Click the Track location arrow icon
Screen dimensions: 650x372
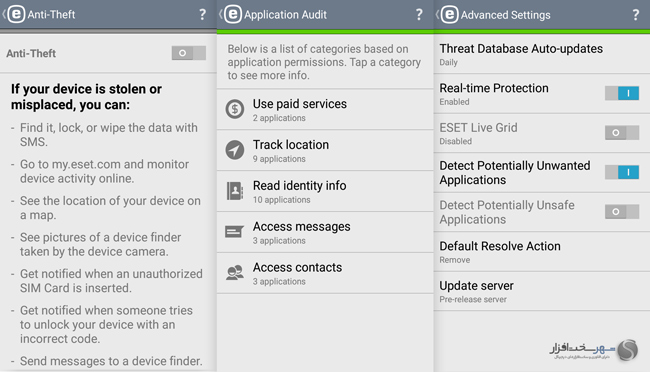pos(235,150)
